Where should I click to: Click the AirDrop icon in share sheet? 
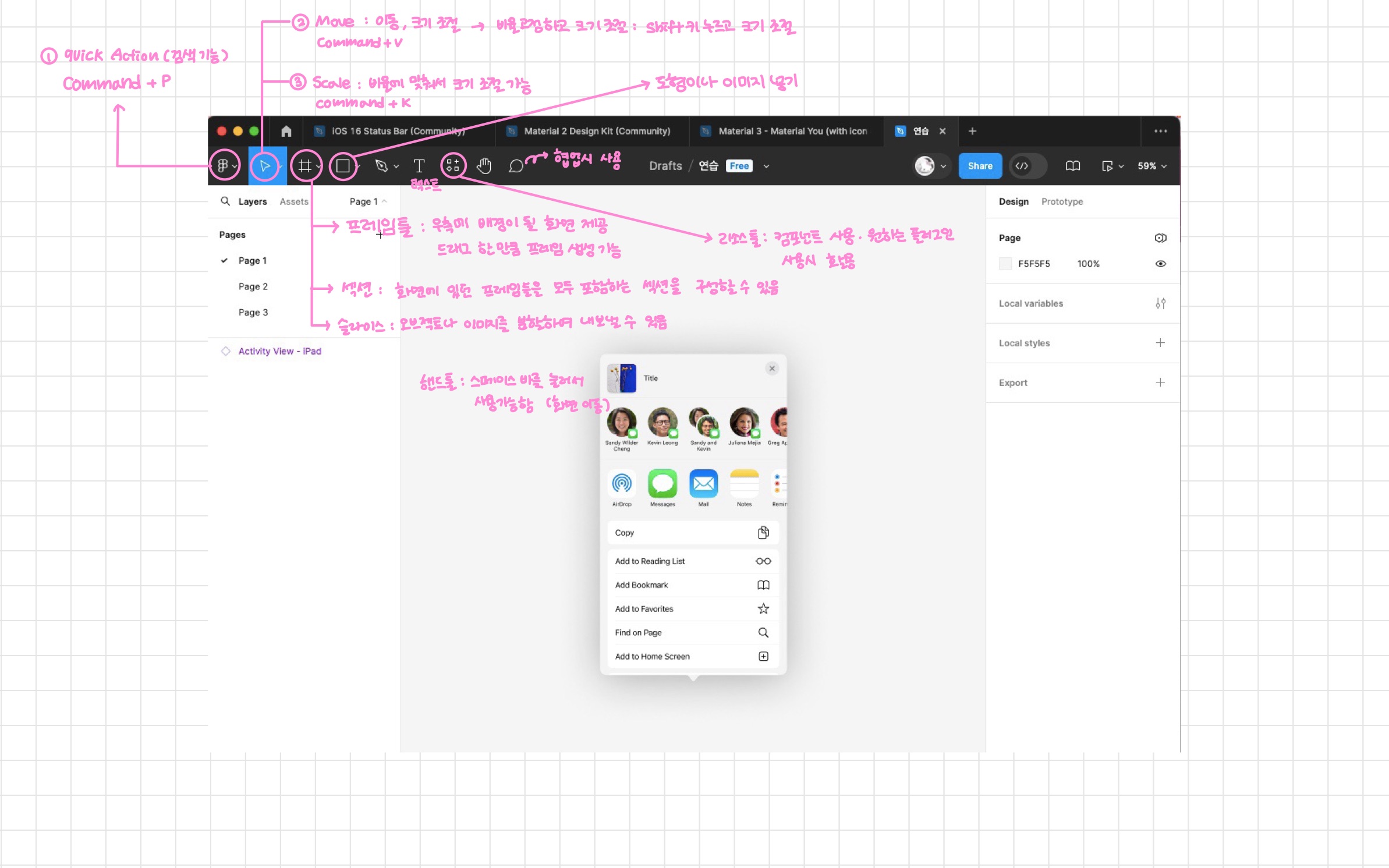pos(622,483)
